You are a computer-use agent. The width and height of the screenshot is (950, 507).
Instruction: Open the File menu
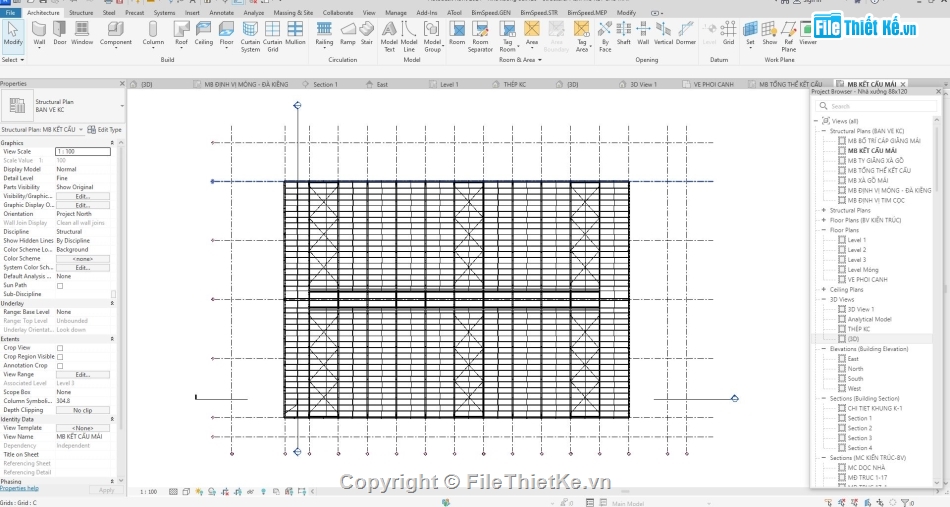(11, 12)
